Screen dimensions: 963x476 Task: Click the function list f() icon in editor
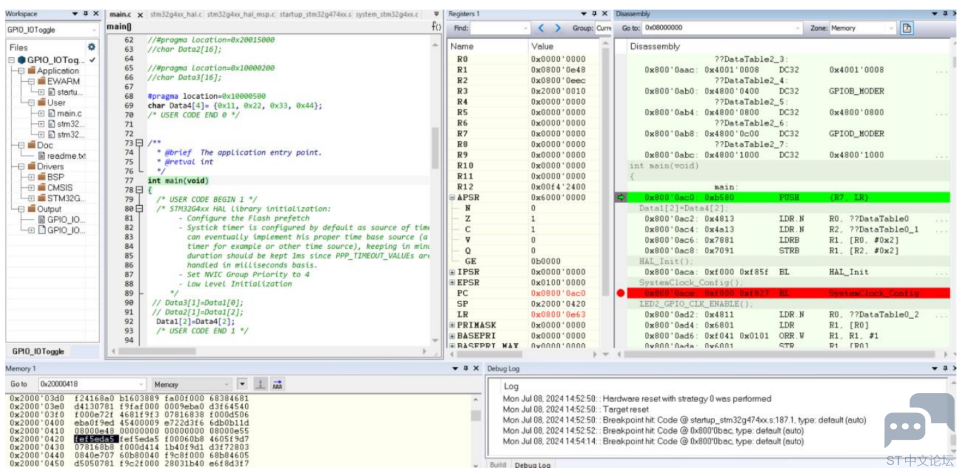[435, 27]
